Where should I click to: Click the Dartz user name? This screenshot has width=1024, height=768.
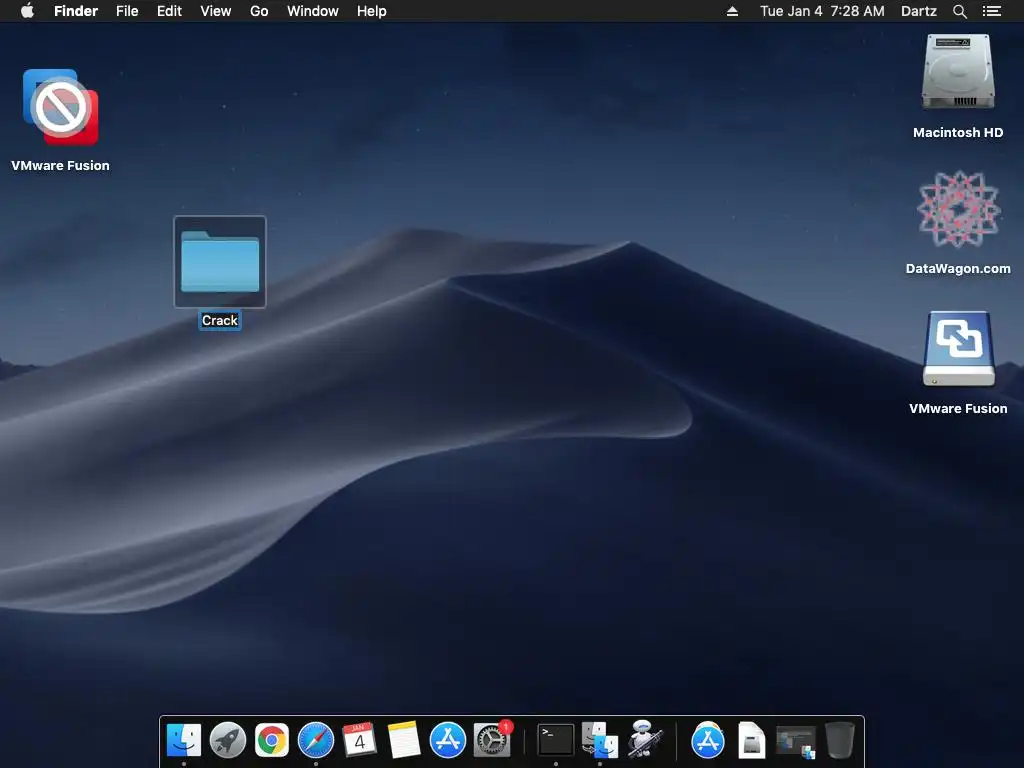pyautogui.click(x=919, y=11)
